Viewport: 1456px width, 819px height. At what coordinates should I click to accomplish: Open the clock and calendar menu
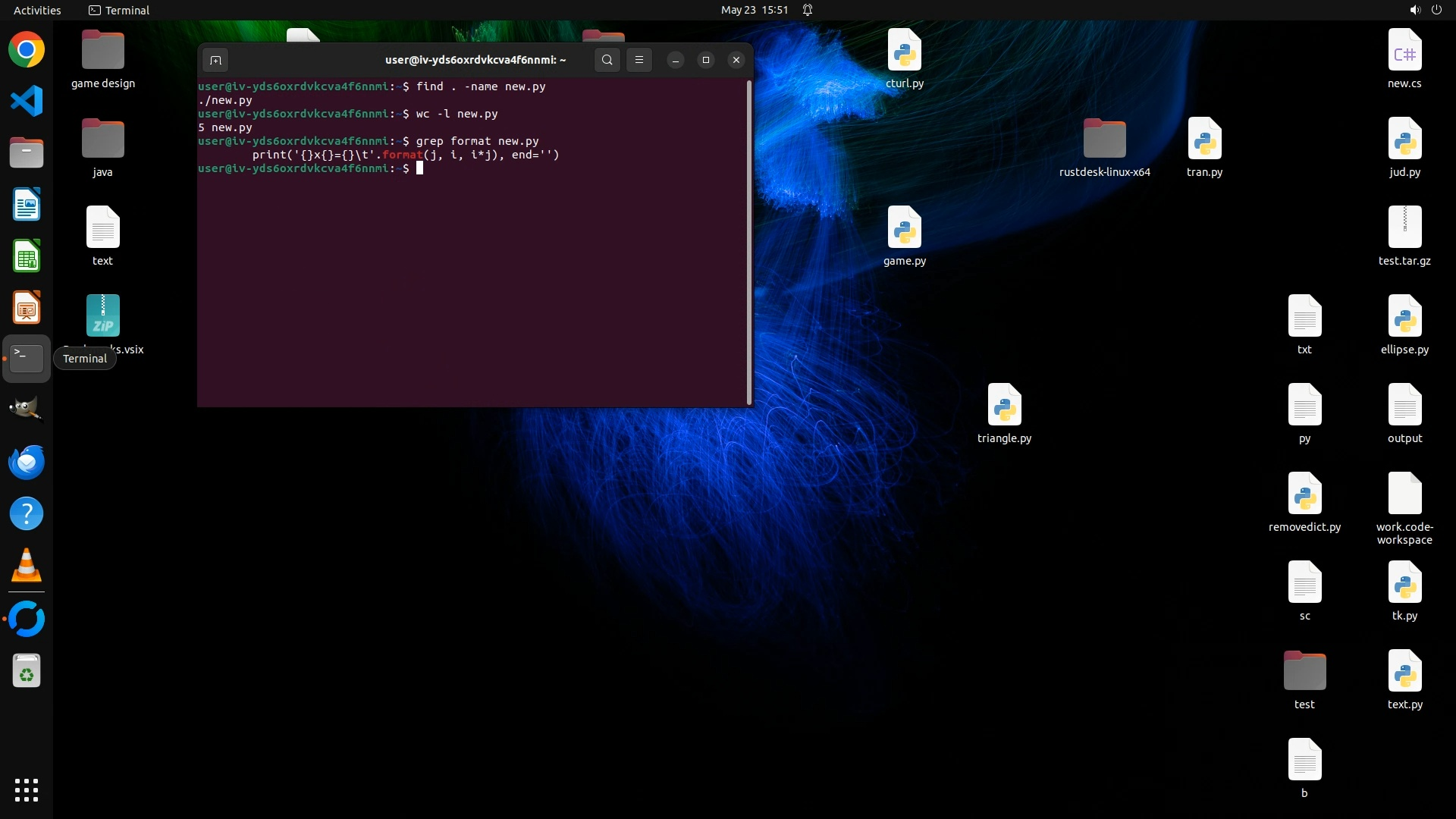[754, 10]
